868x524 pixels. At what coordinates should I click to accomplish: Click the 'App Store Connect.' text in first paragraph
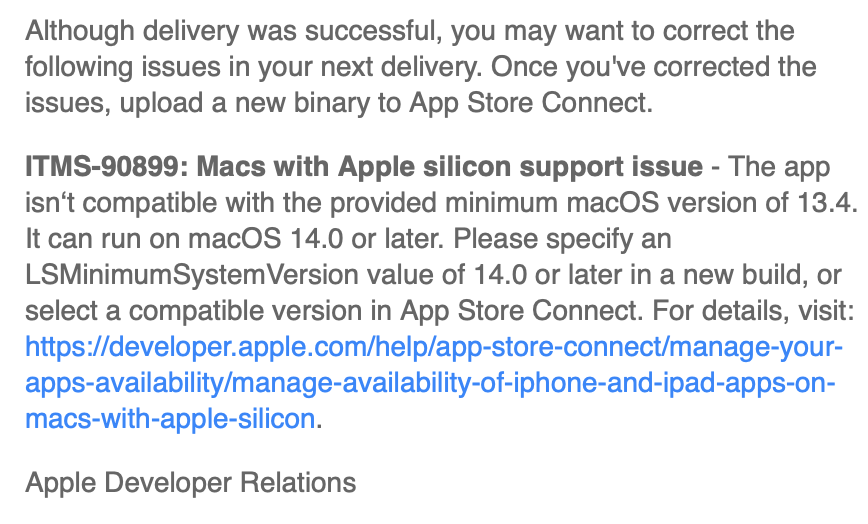pyautogui.click(x=531, y=103)
